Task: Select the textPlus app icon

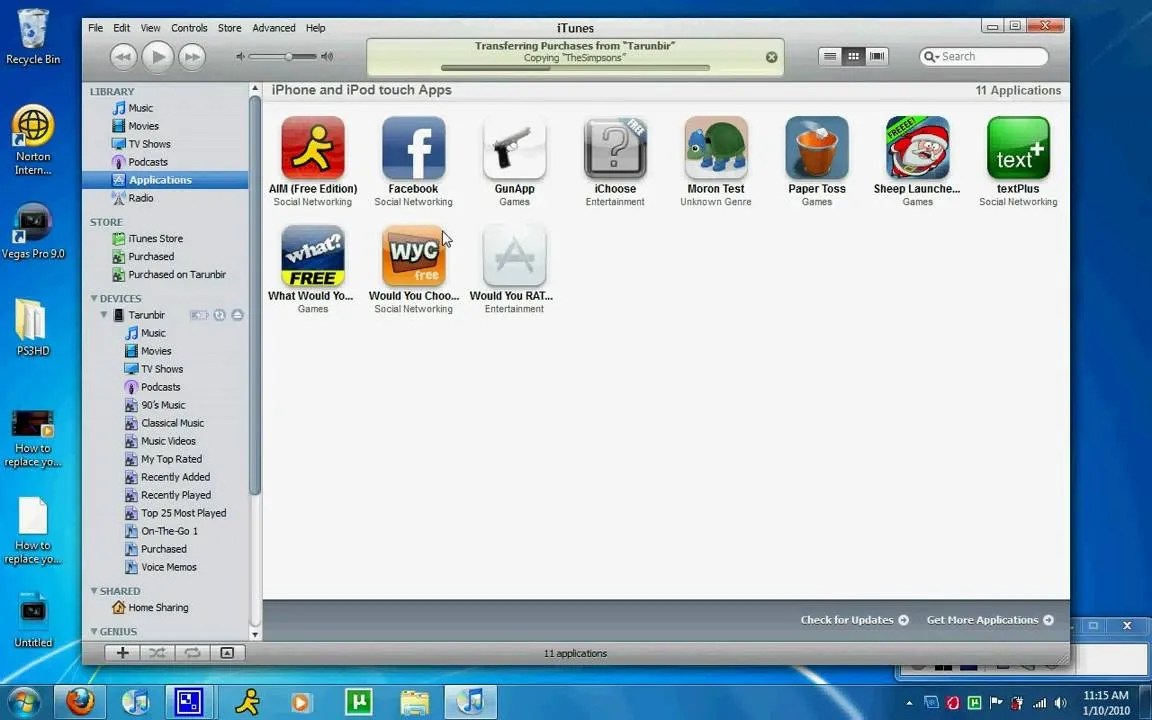Action: [1018, 148]
